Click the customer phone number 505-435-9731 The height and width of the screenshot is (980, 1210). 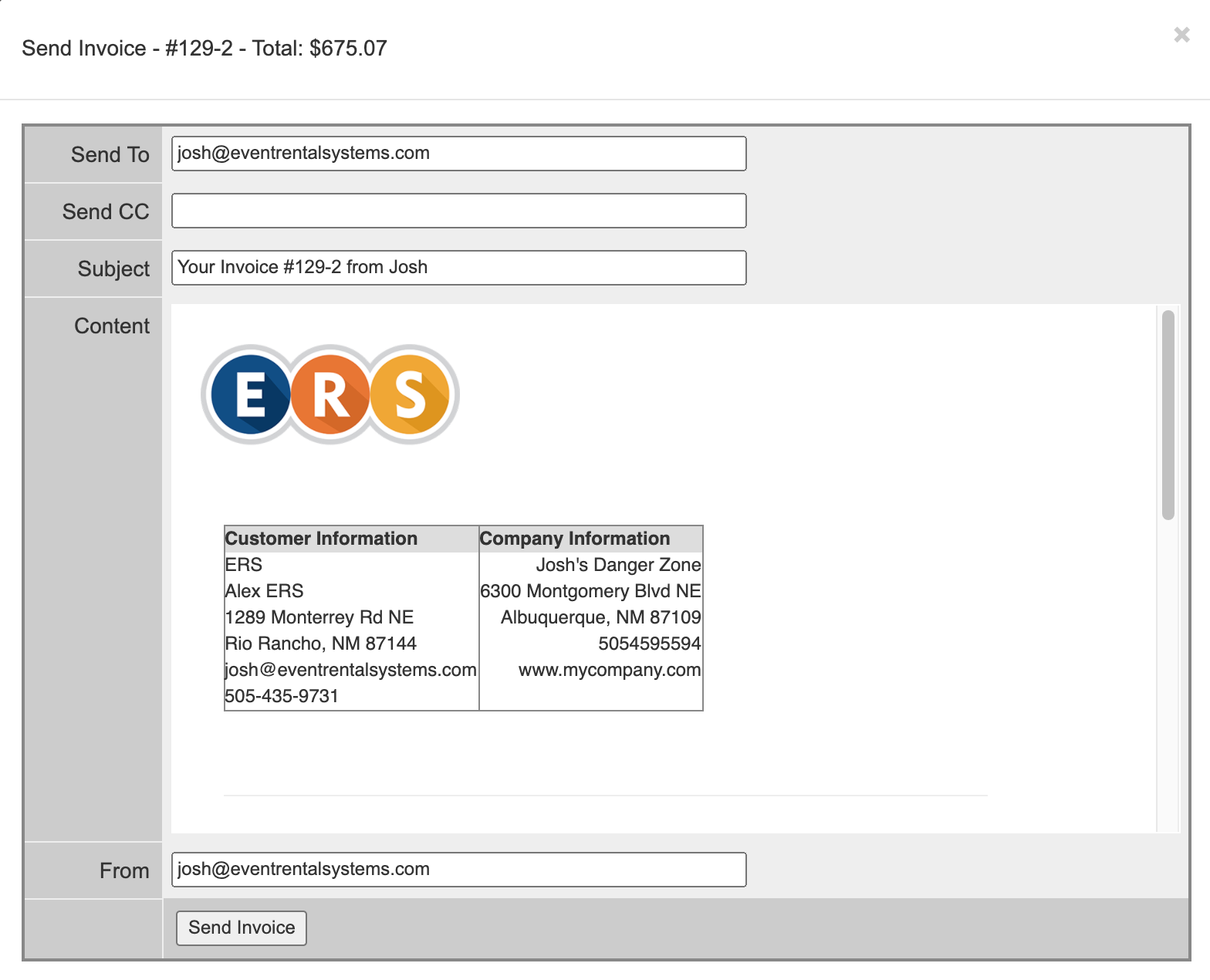282,696
